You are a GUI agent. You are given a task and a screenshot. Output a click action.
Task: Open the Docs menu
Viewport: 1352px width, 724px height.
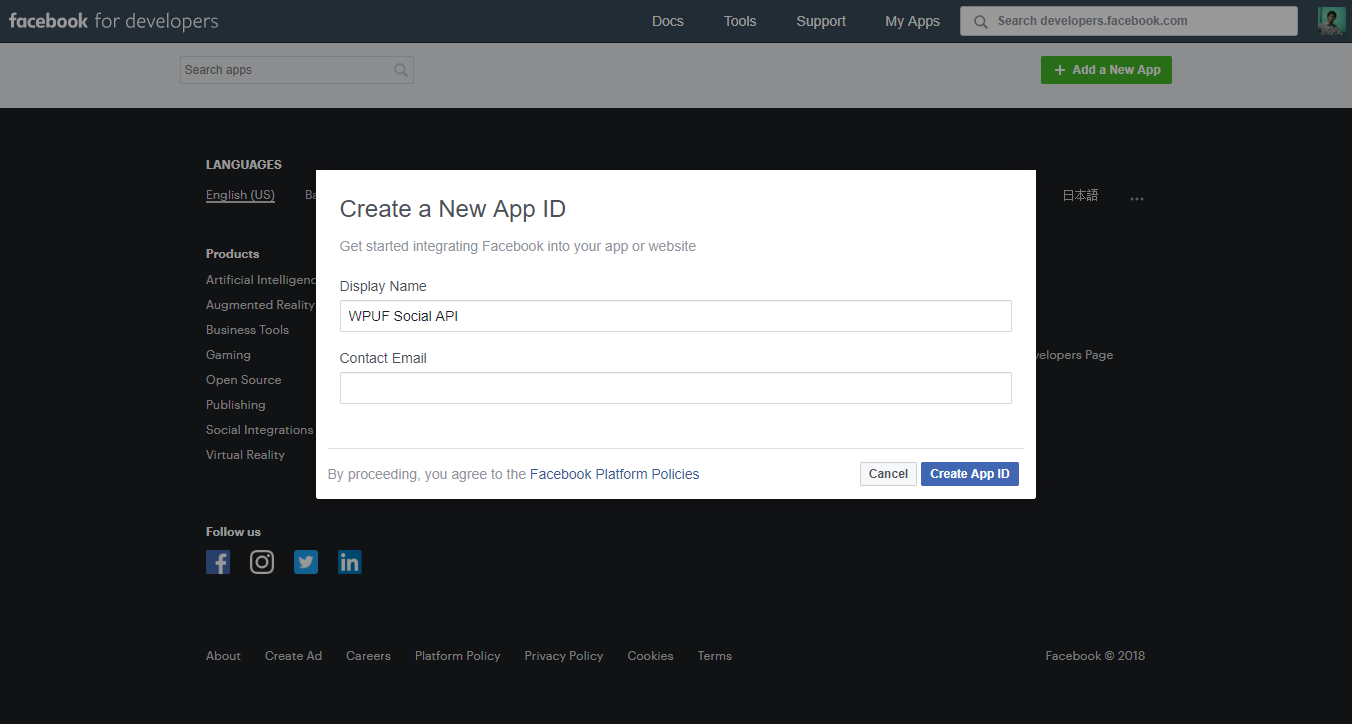668,21
